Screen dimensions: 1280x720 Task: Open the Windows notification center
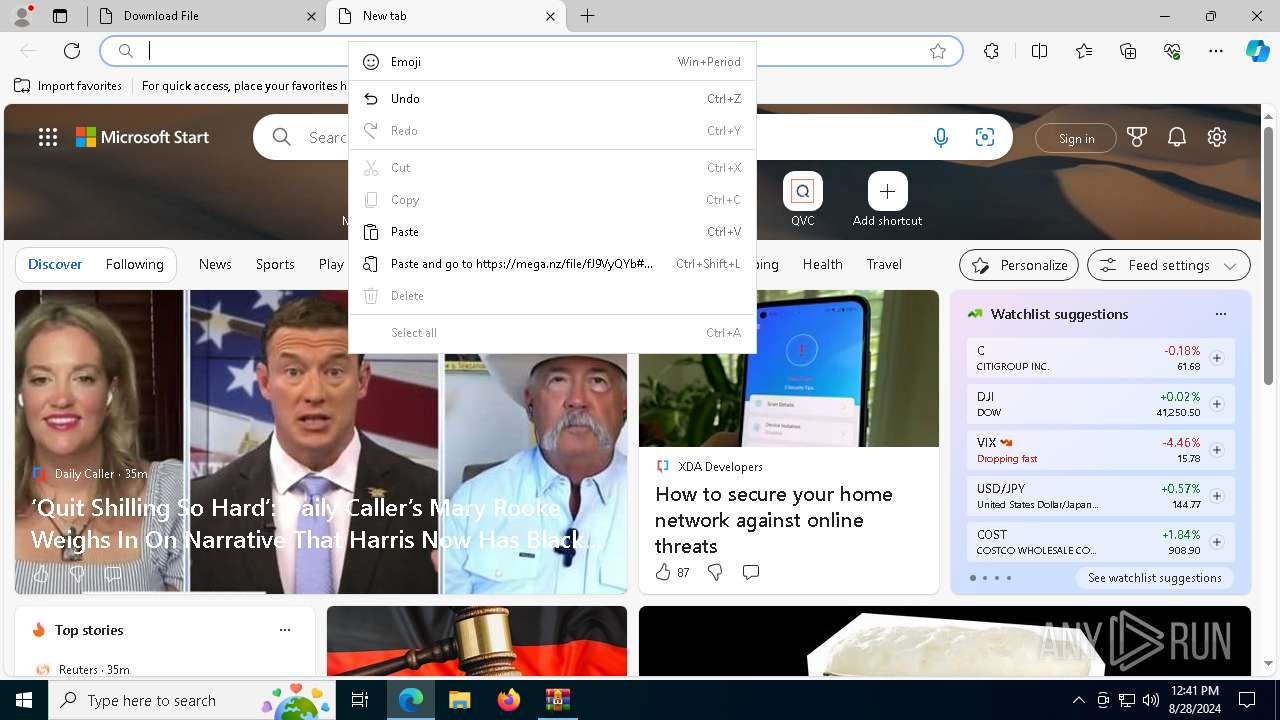click(x=1247, y=700)
